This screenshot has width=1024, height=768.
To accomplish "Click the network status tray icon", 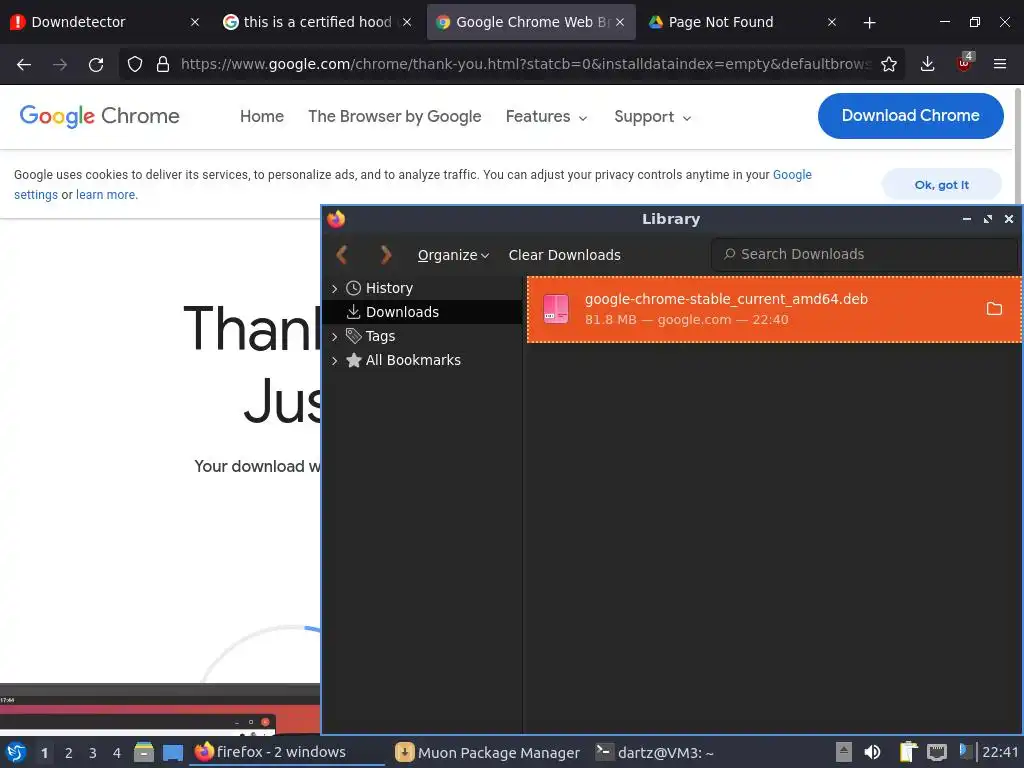I will 936,752.
